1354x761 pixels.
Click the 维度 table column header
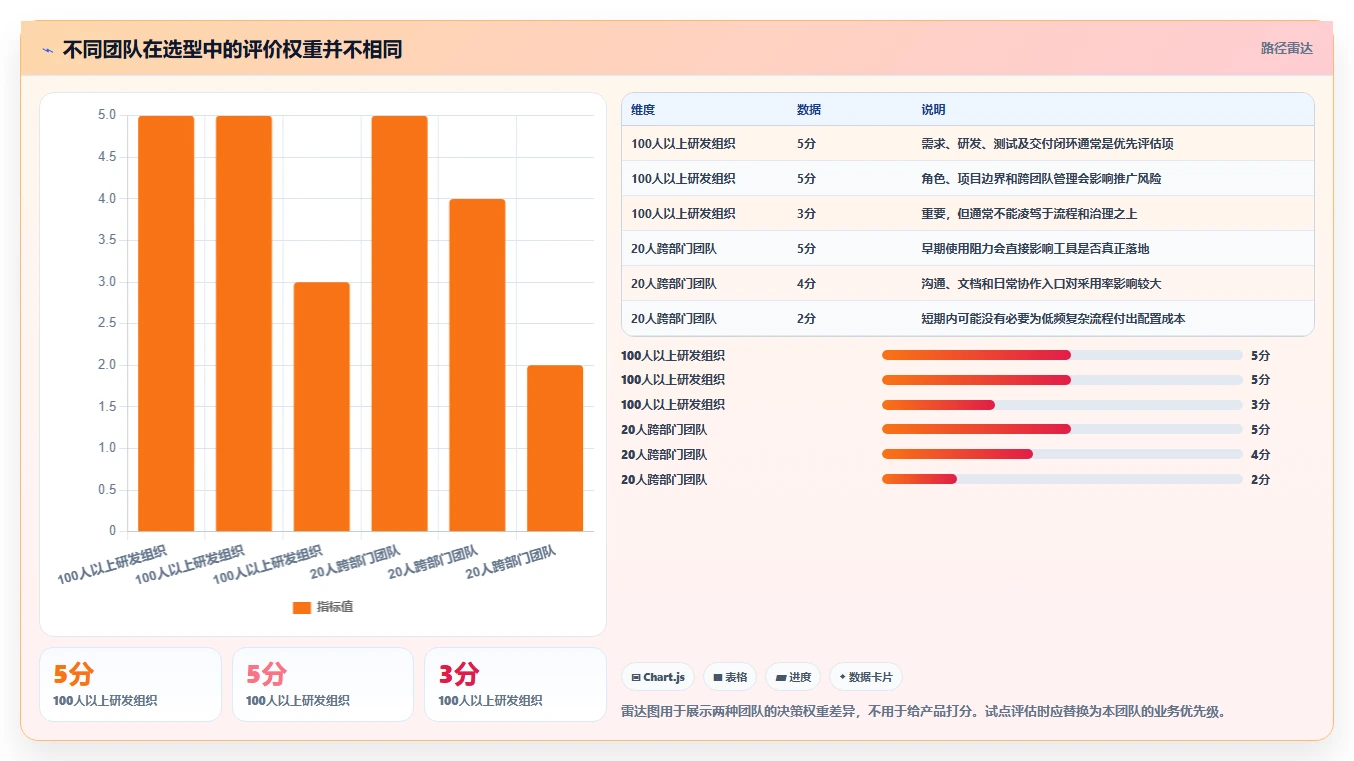coord(643,110)
